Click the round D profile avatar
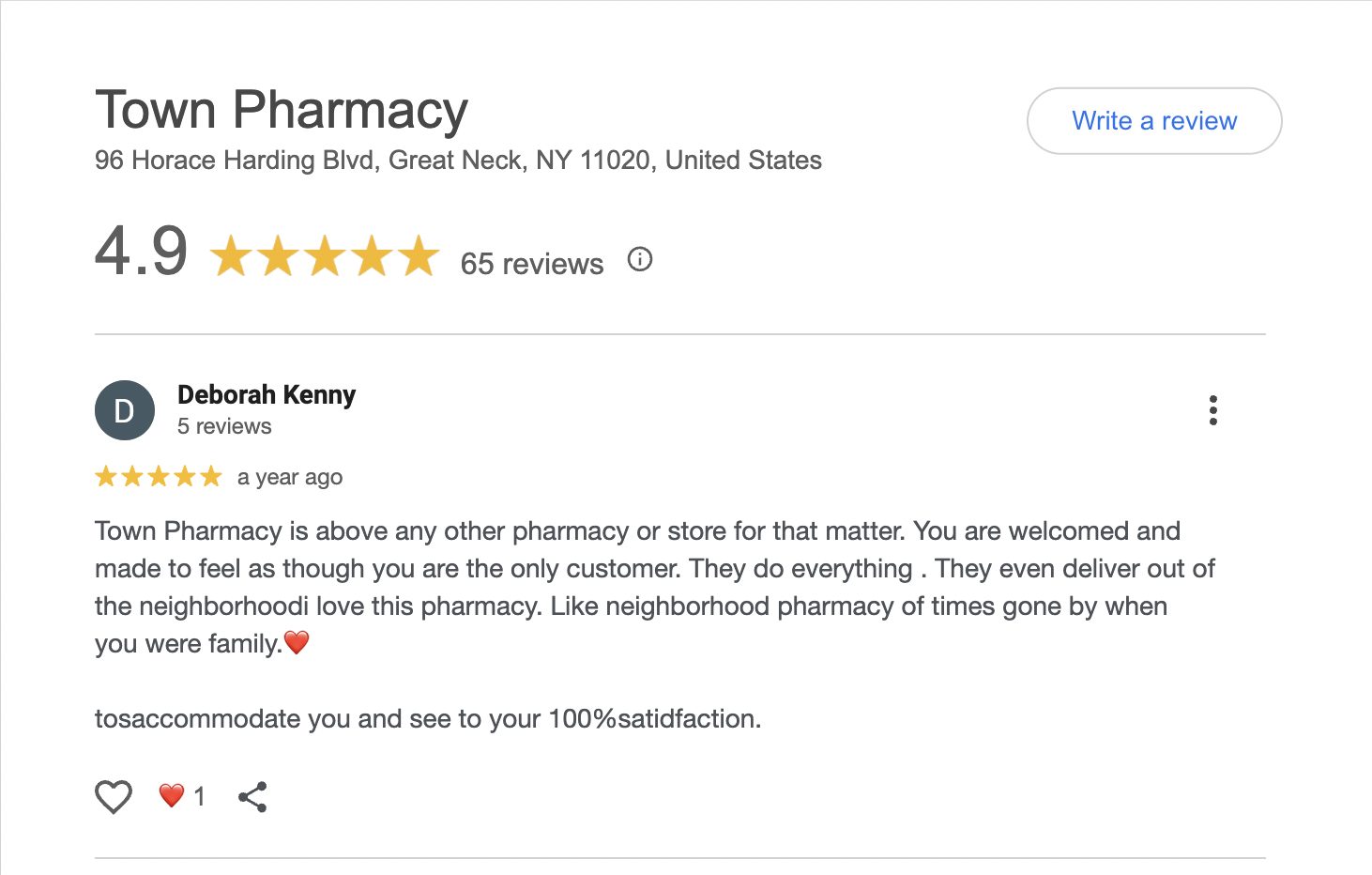 tap(125, 410)
